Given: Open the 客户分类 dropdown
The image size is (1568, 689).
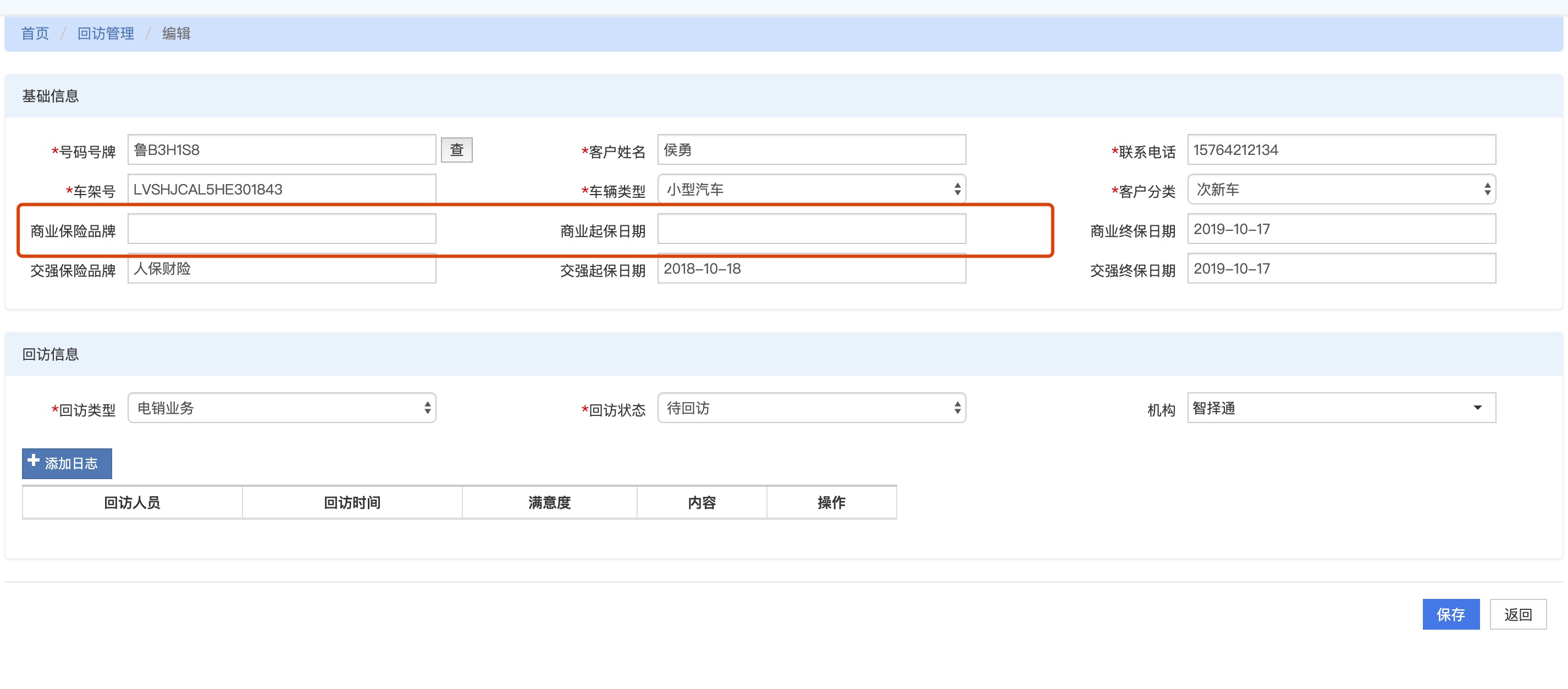Looking at the screenshot, I should pyautogui.click(x=1341, y=189).
